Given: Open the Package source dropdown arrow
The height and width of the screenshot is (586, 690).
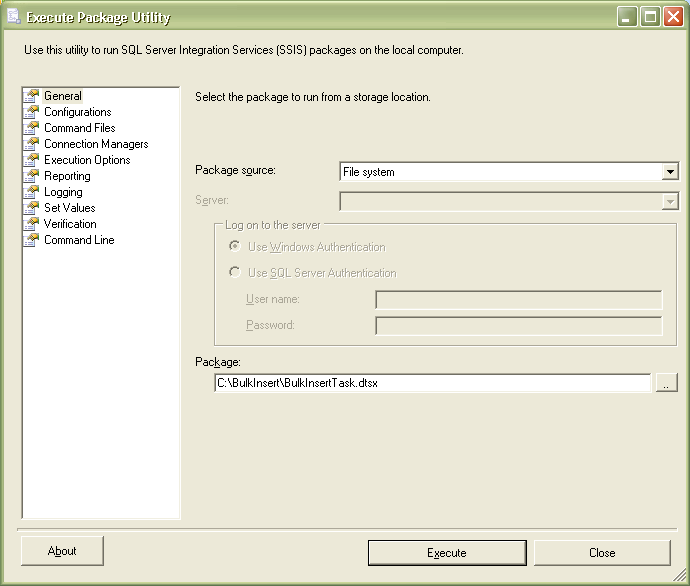Looking at the screenshot, I should (x=670, y=172).
